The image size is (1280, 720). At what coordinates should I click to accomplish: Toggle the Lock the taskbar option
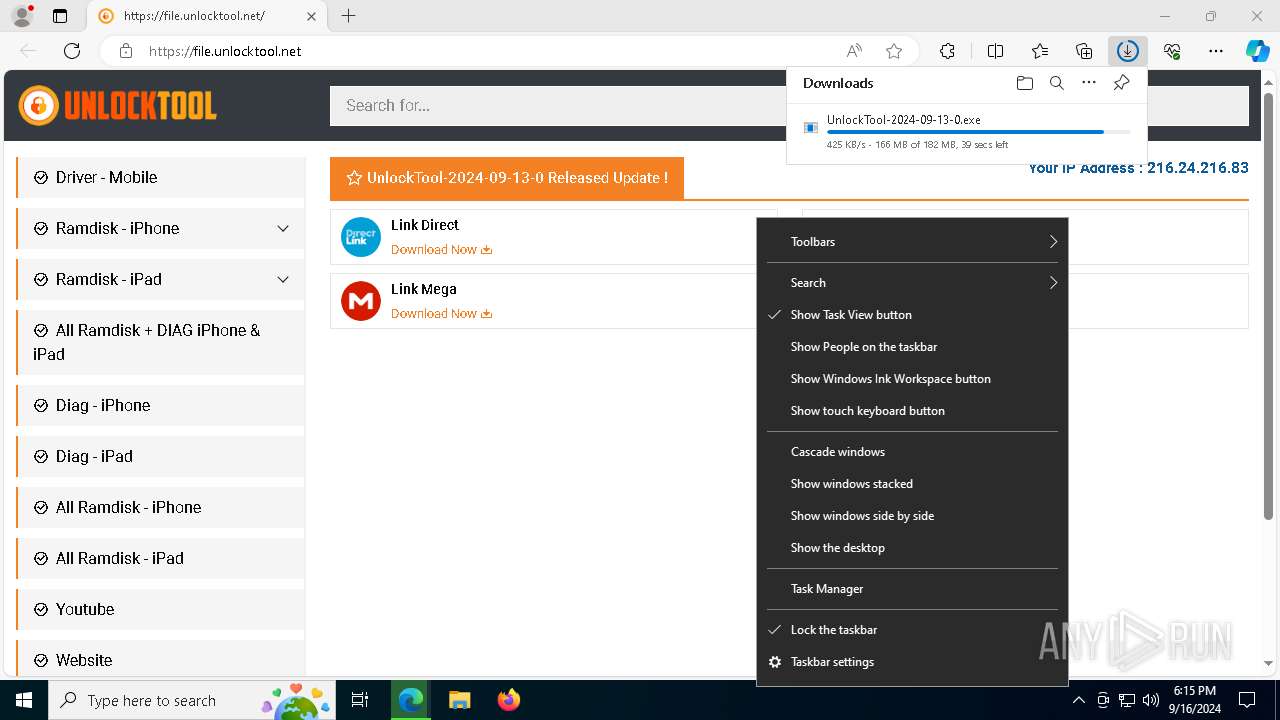click(x=912, y=630)
